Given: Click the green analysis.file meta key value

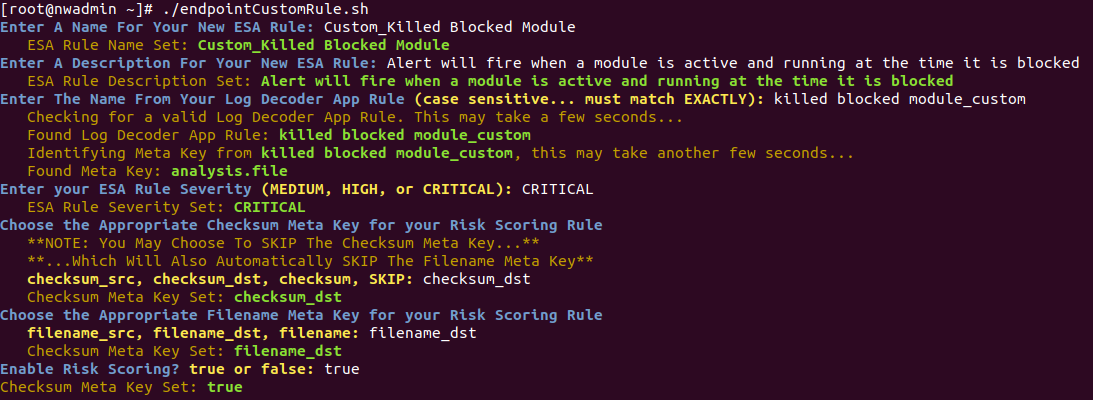Looking at the screenshot, I should pos(213,171).
